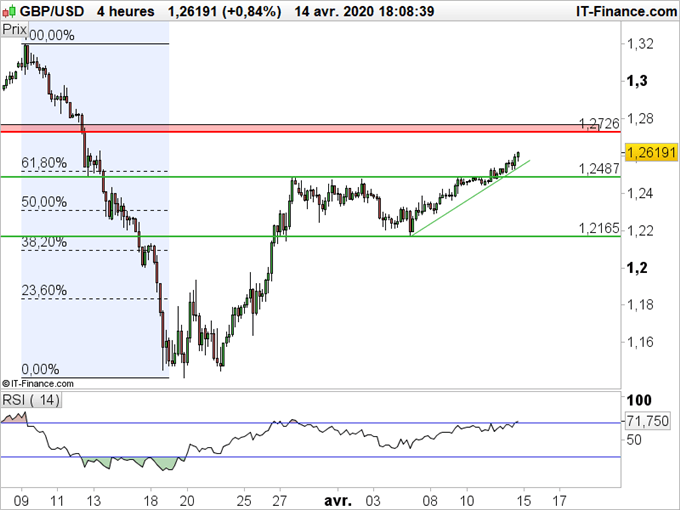This screenshot has height=510, width=680.
Task: Click the 38,20% Fibonacci label
Action: (x=44, y=242)
